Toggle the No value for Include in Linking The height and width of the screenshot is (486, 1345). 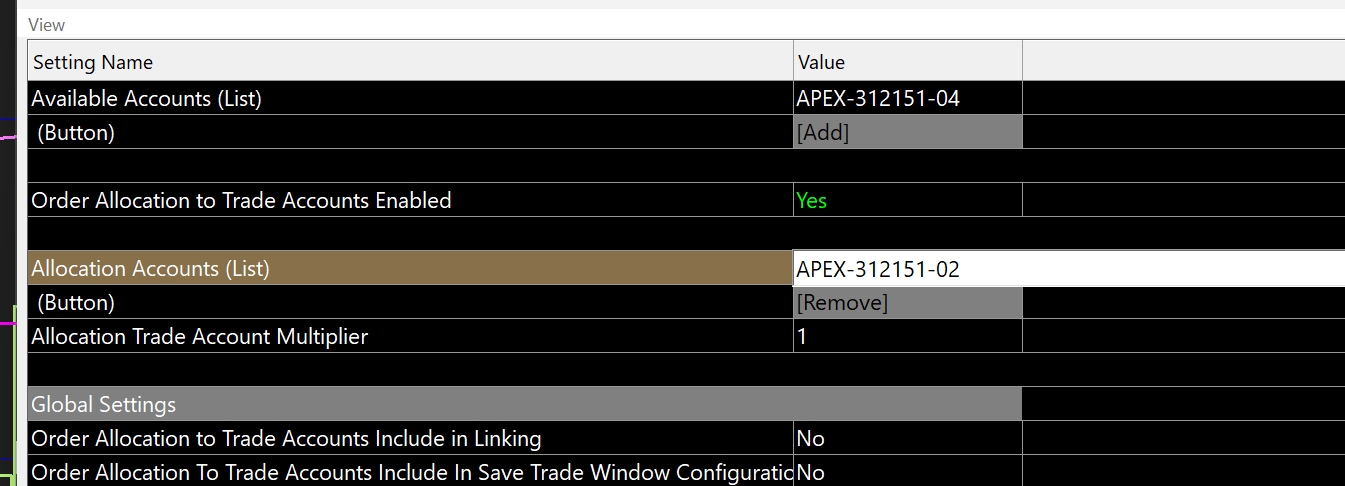pyautogui.click(x=908, y=438)
